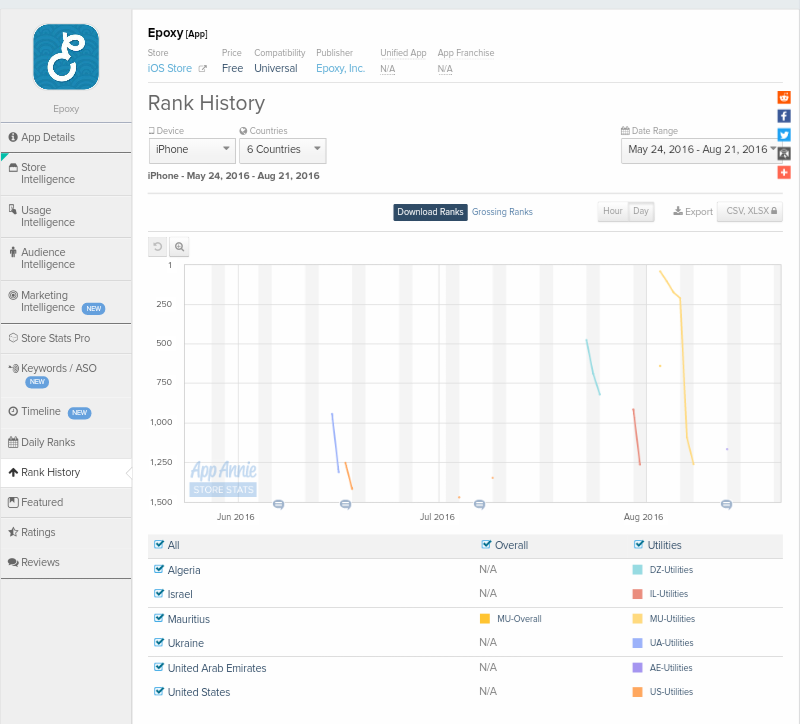Share page via Twitter icon
800x724 pixels.
click(784, 135)
